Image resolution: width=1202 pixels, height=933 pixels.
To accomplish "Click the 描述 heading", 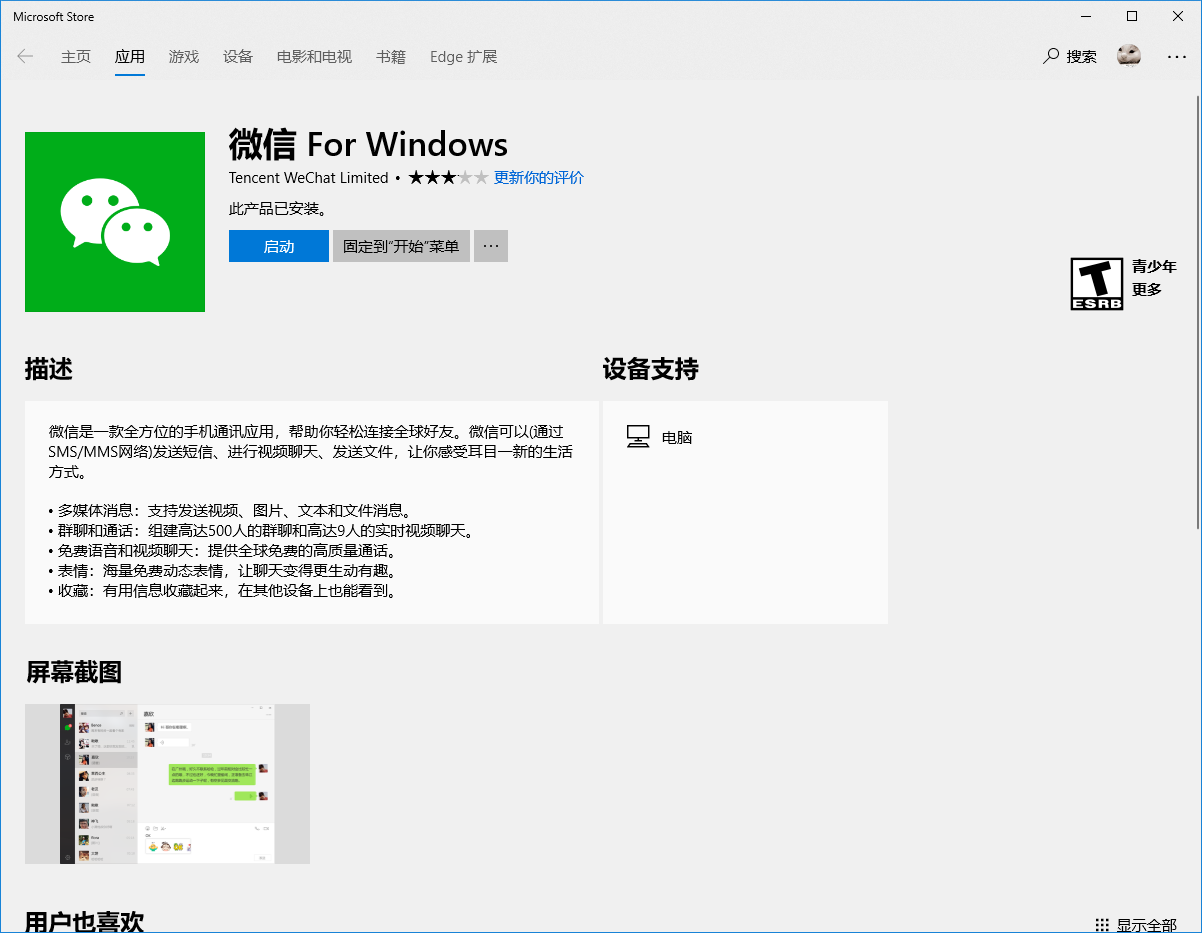I will [x=49, y=369].
